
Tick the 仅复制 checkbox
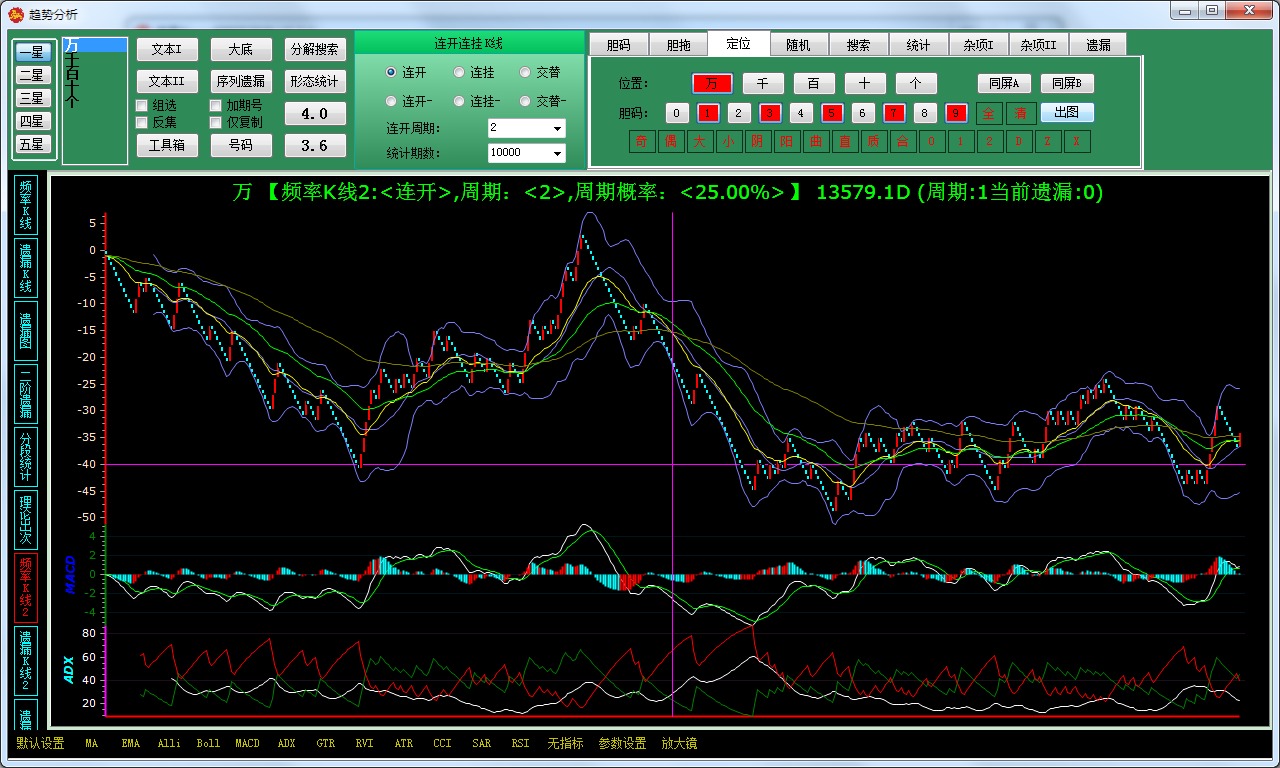click(x=216, y=123)
